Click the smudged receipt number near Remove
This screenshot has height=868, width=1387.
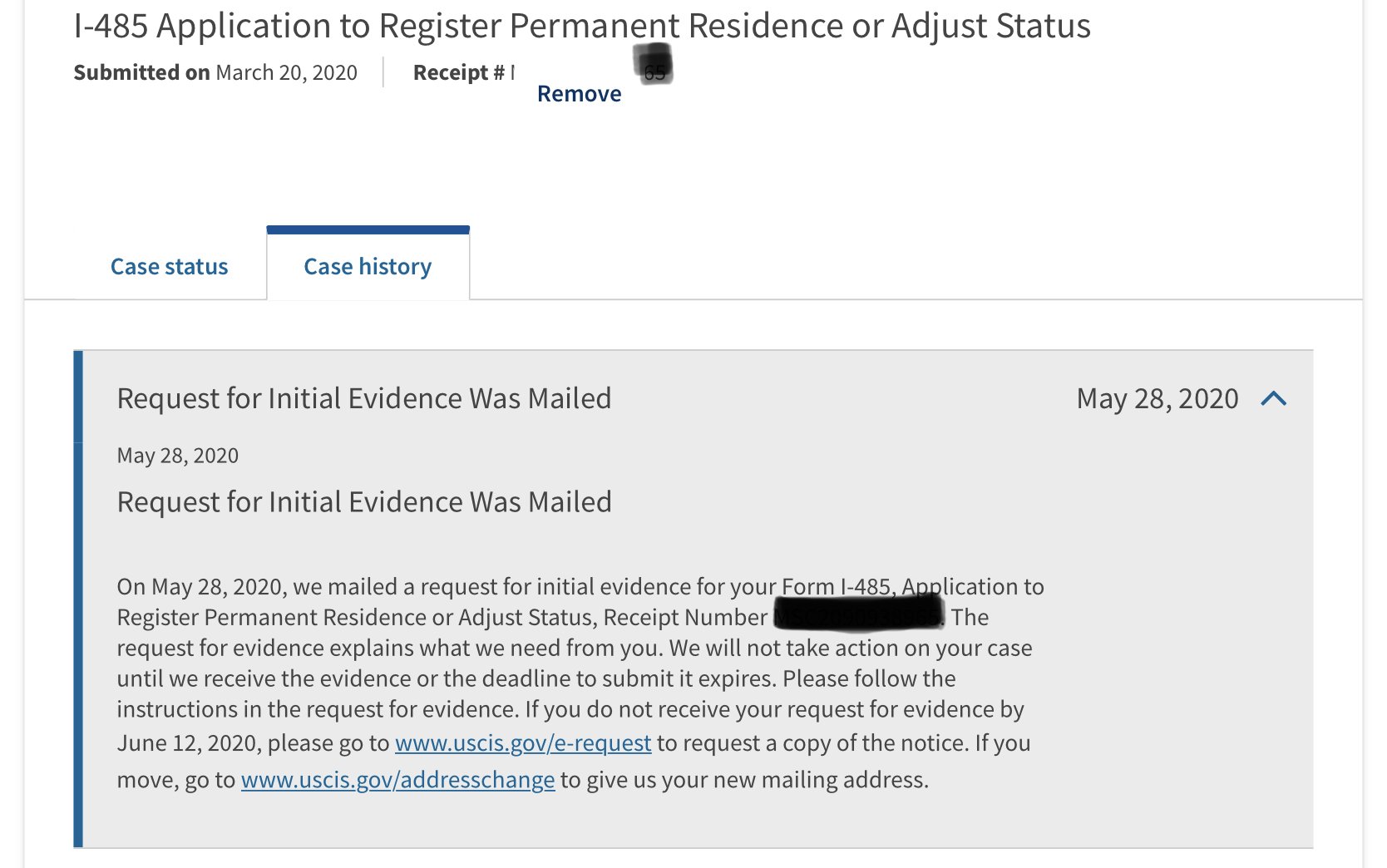[x=654, y=65]
